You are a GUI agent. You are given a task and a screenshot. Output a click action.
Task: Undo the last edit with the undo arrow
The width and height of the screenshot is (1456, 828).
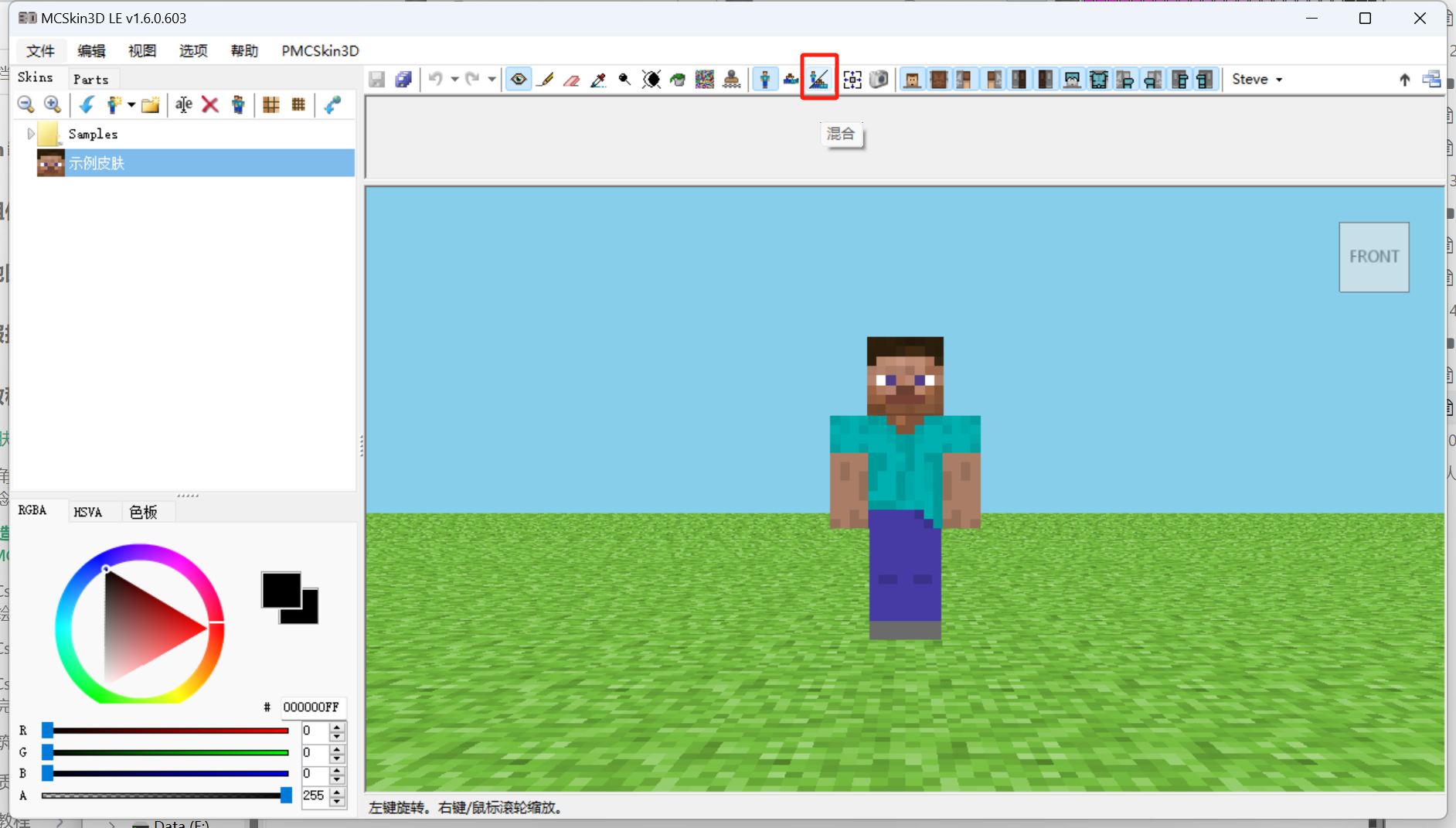[436, 79]
